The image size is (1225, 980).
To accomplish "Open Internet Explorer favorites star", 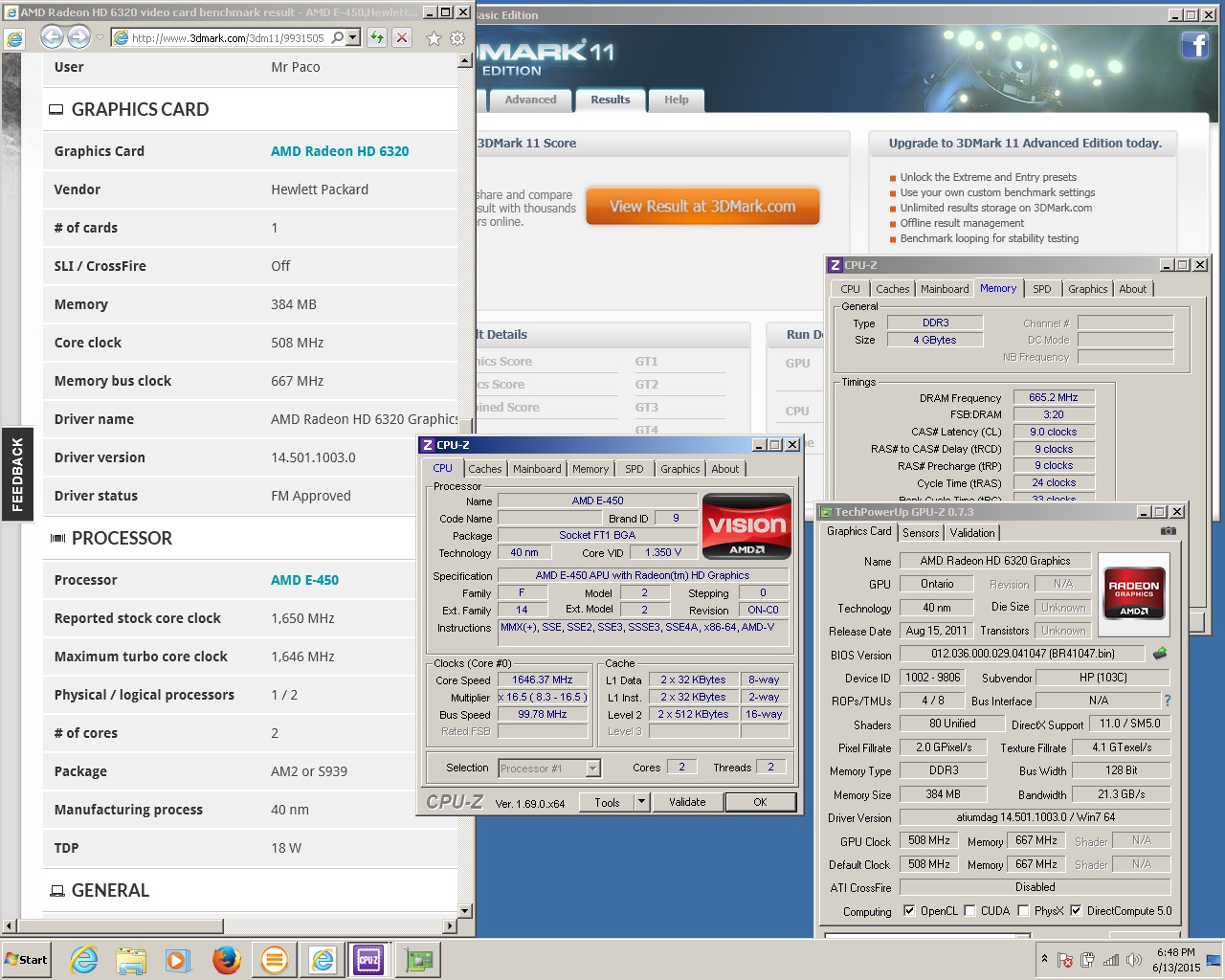I will coord(434,38).
